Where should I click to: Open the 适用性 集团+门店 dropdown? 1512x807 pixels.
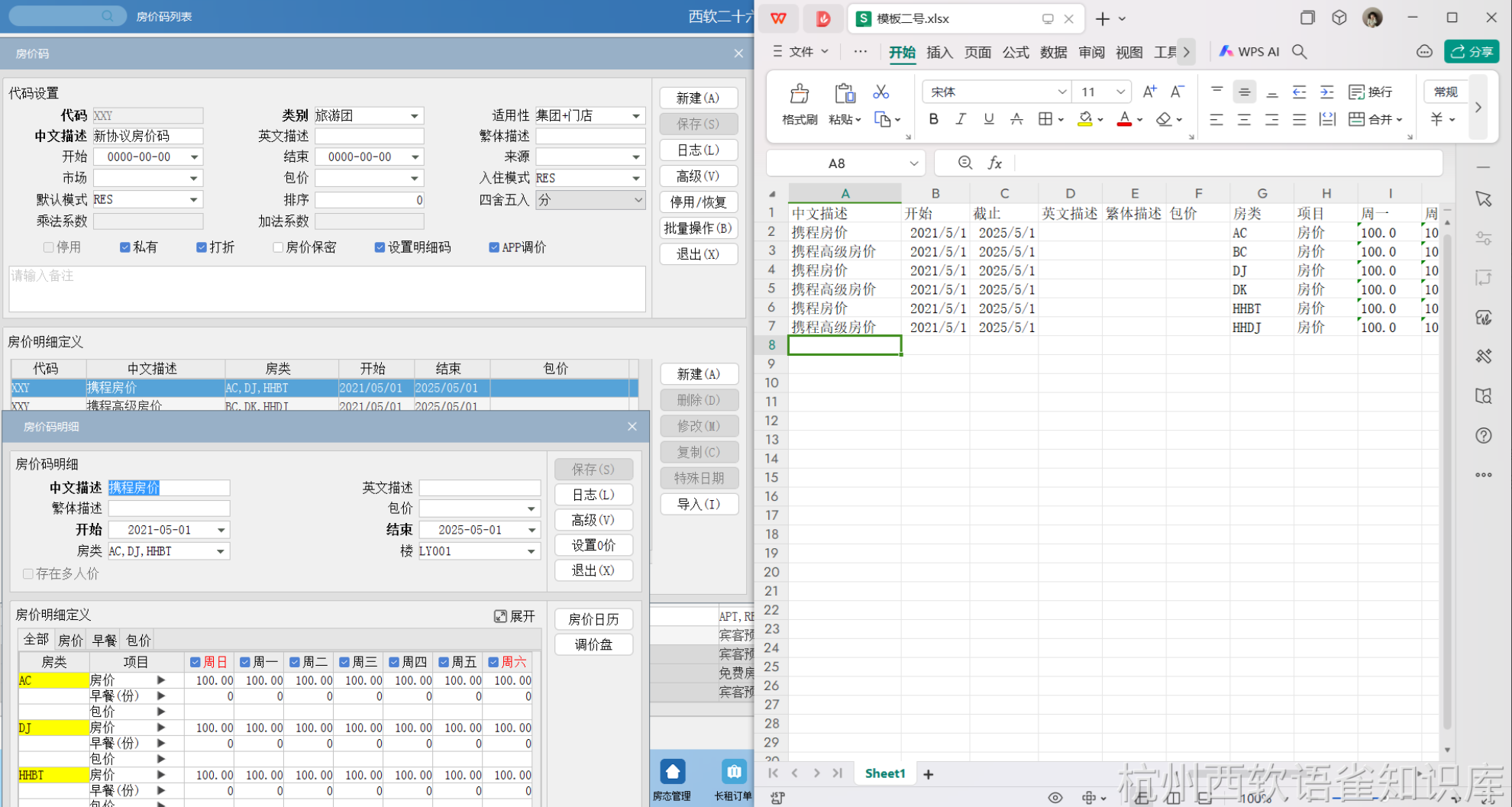pos(636,115)
